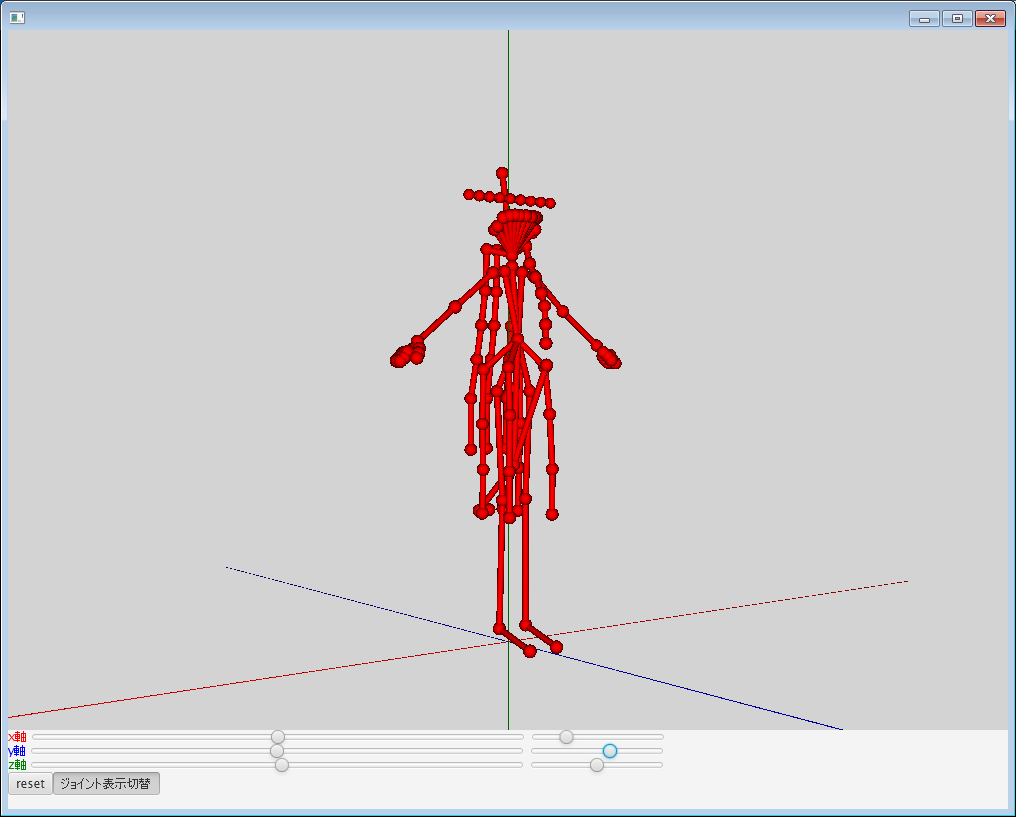Close the window
Screen dimensions: 1016x817
click(x=990, y=19)
